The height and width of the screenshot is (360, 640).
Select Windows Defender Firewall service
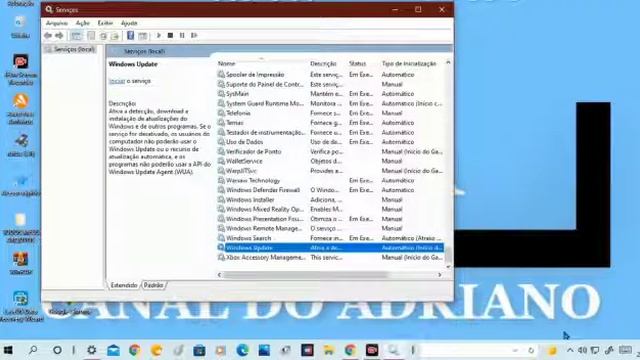point(331,190)
